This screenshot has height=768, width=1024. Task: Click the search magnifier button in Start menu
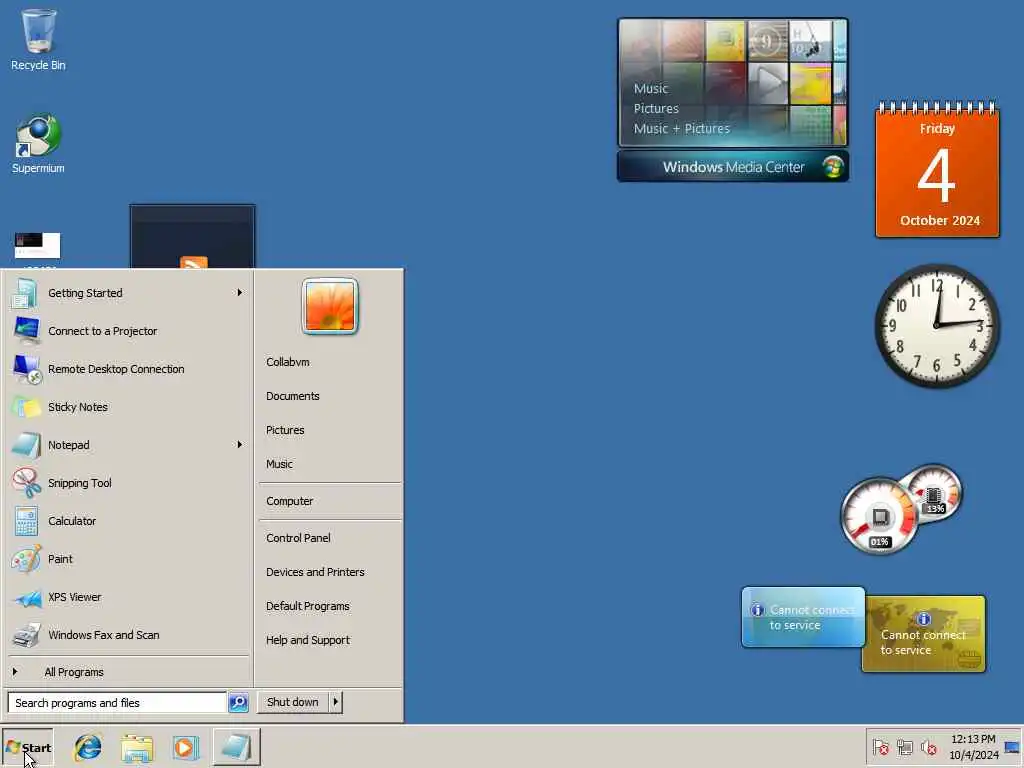(238, 703)
